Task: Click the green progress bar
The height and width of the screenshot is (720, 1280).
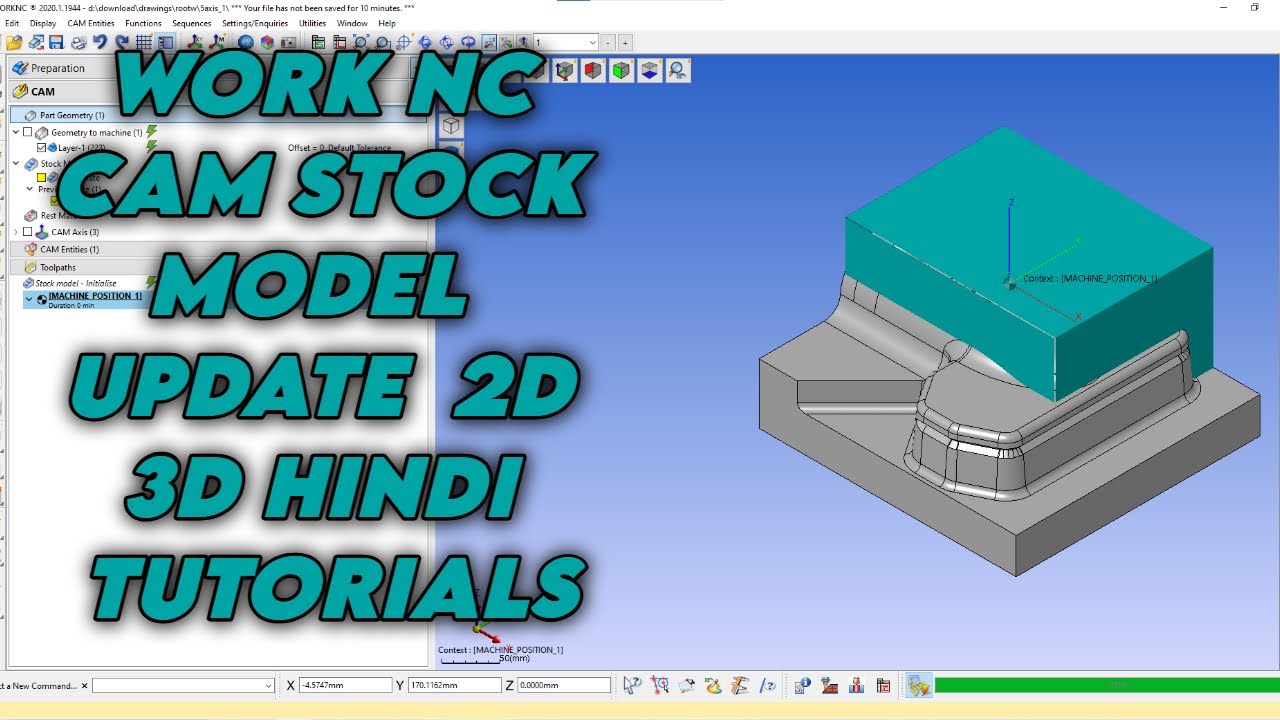Action: (x=1107, y=685)
